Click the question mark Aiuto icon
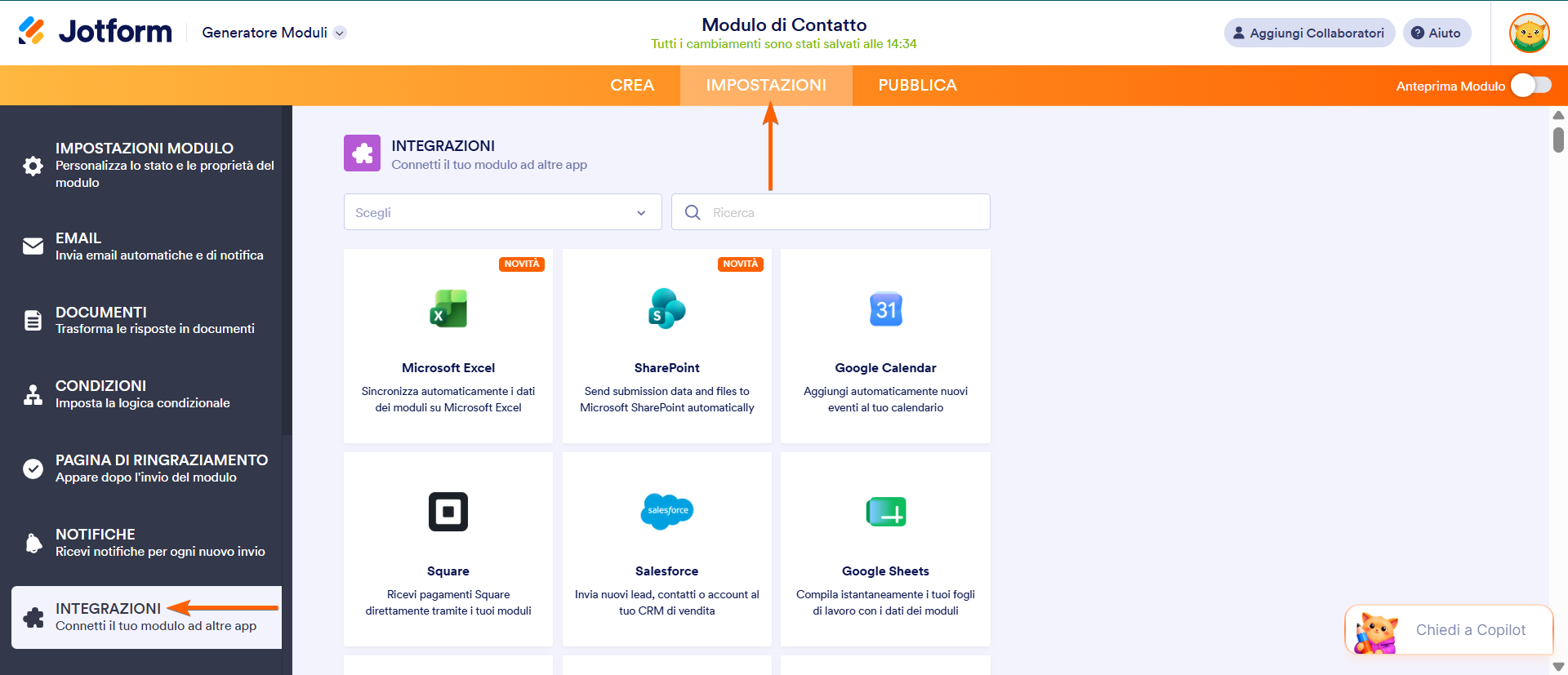 [x=1418, y=33]
